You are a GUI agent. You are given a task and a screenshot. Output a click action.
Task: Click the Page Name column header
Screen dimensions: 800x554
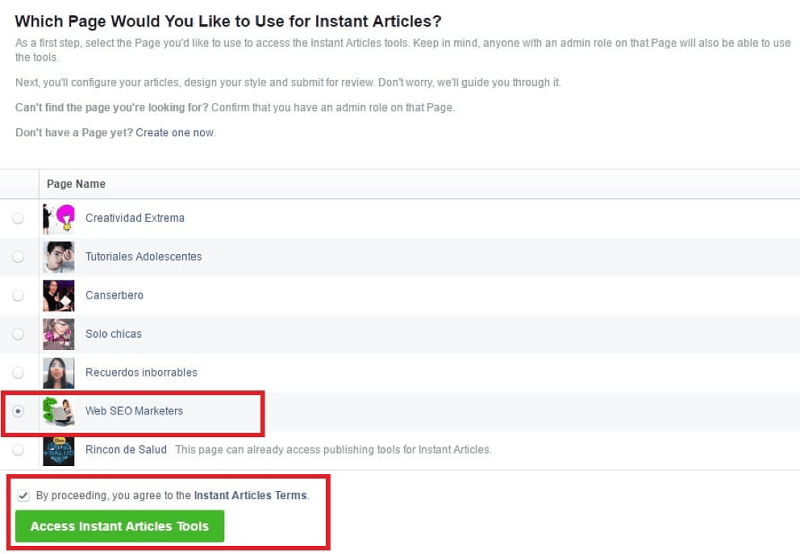(75, 184)
